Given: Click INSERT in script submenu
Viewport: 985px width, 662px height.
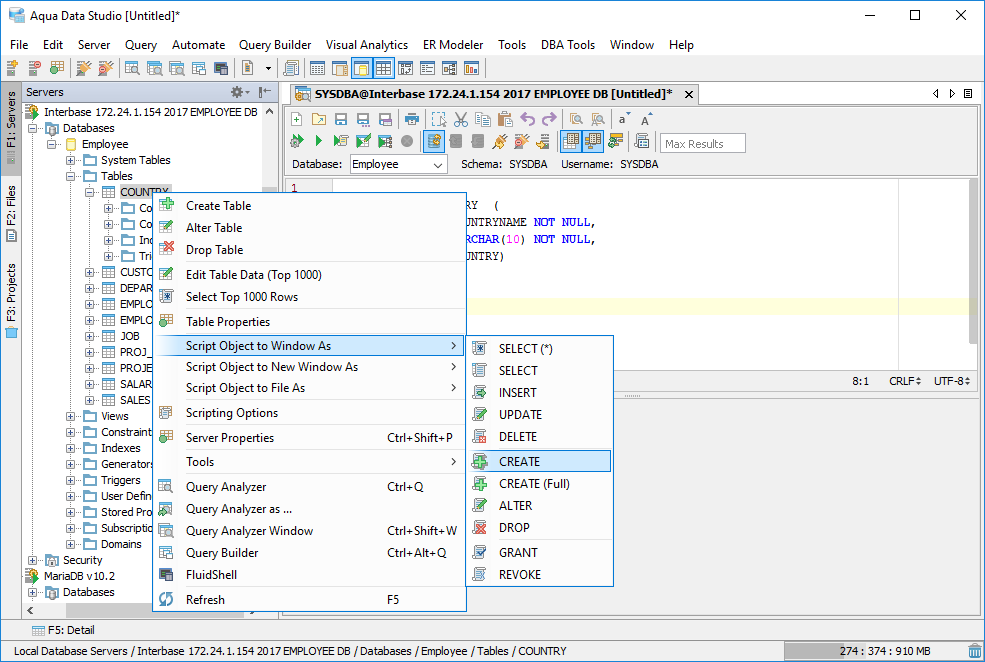Looking at the screenshot, I should [539, 393].
